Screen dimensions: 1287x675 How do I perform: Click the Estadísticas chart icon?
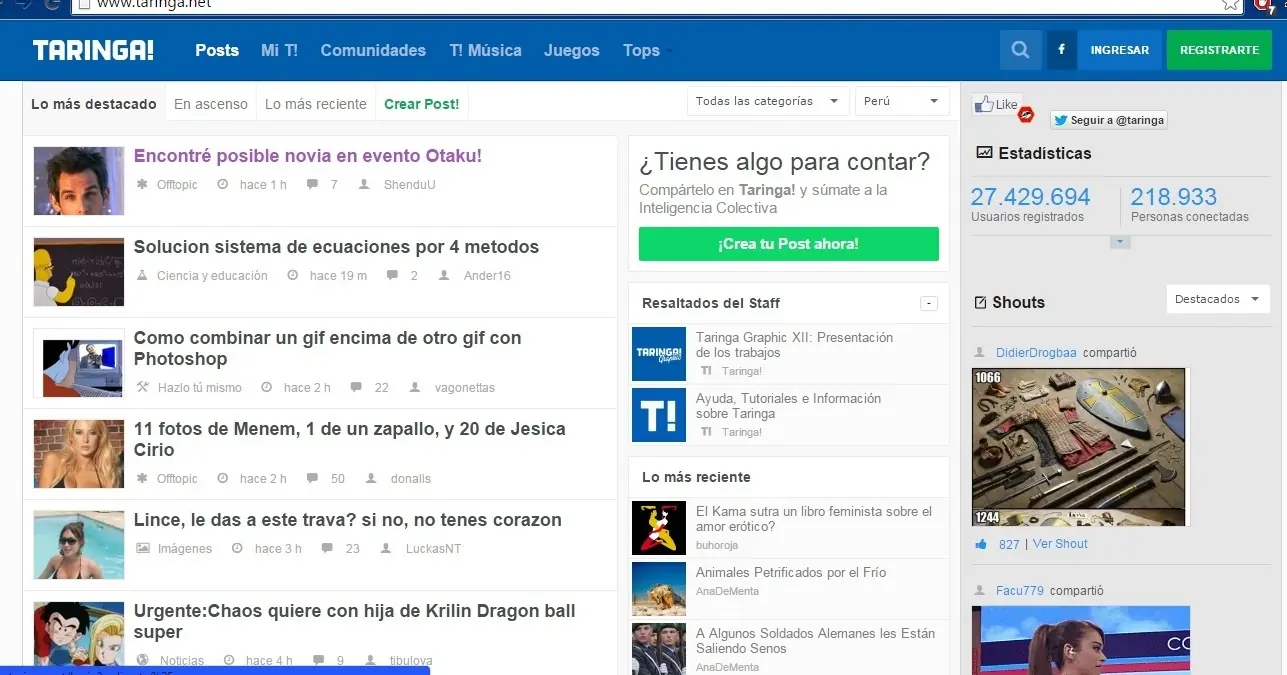984,153
